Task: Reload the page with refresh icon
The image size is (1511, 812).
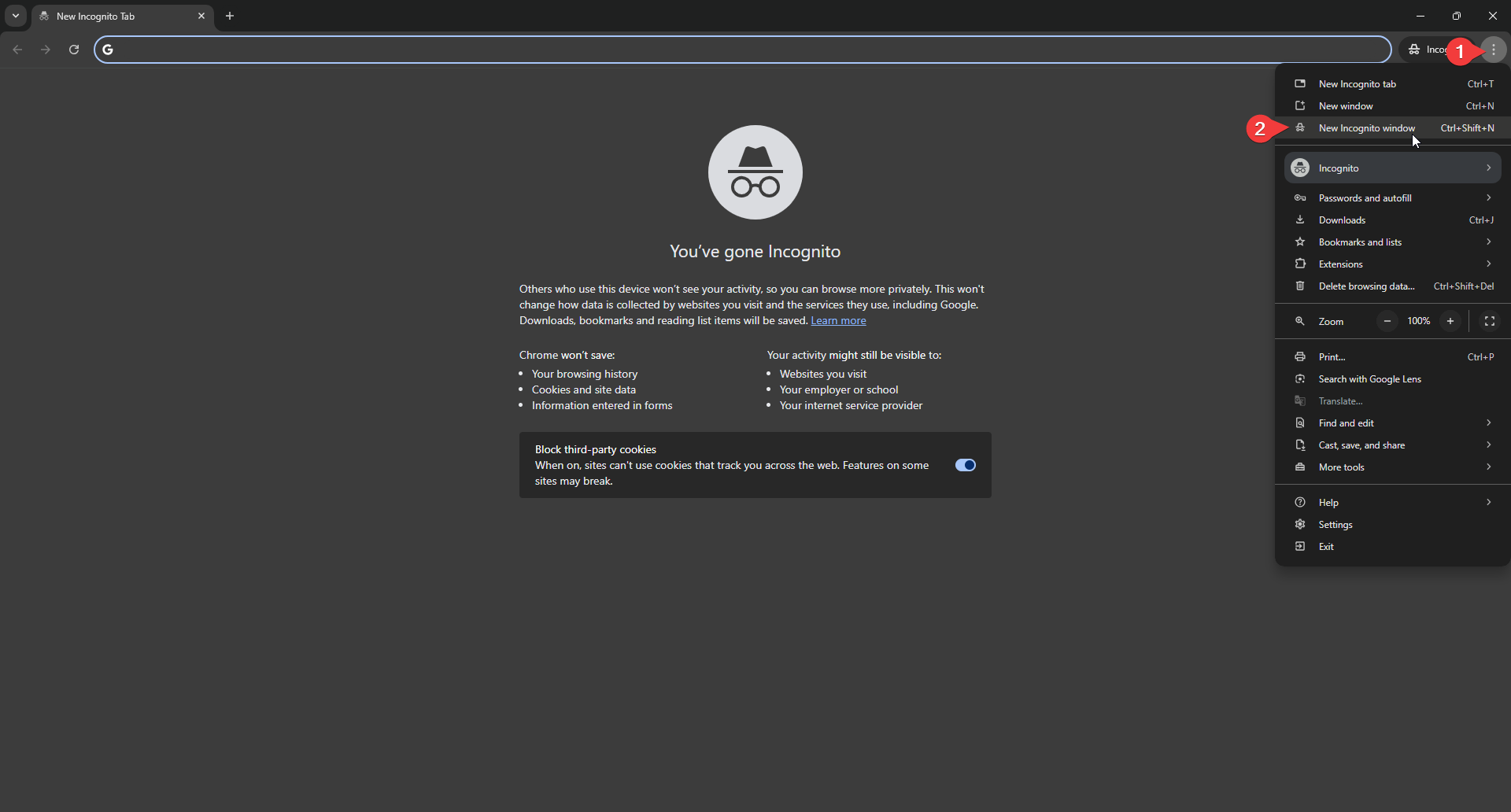Action: pyautogui.click(x=74, y=50)
